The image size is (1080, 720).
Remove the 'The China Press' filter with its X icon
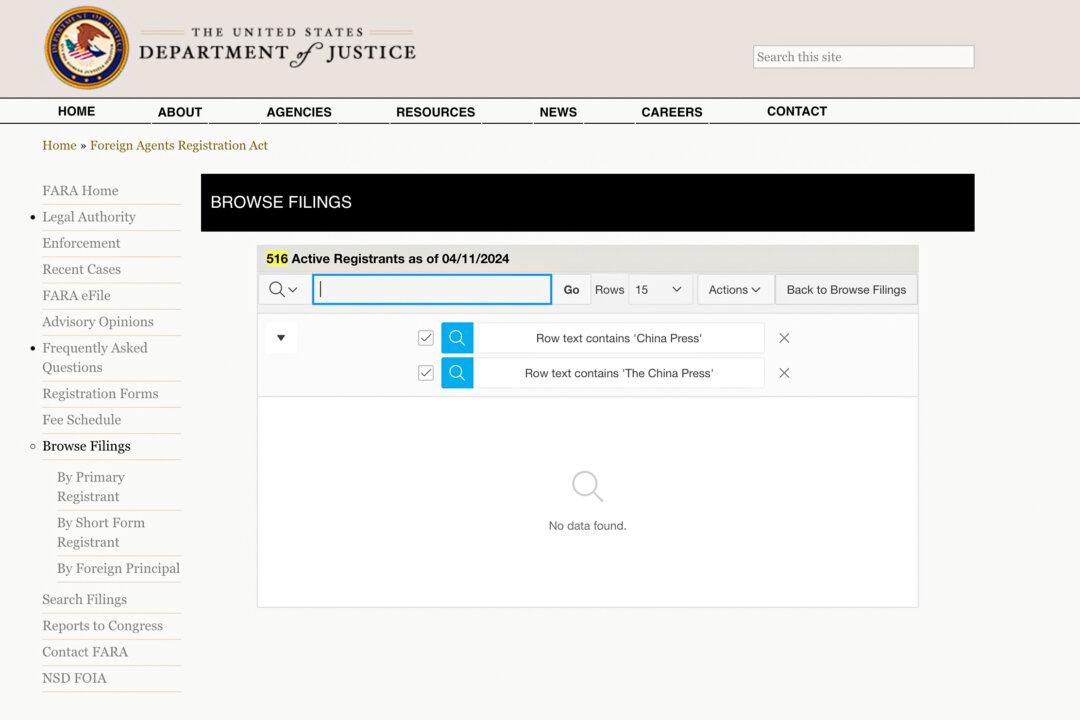point(784,372)
